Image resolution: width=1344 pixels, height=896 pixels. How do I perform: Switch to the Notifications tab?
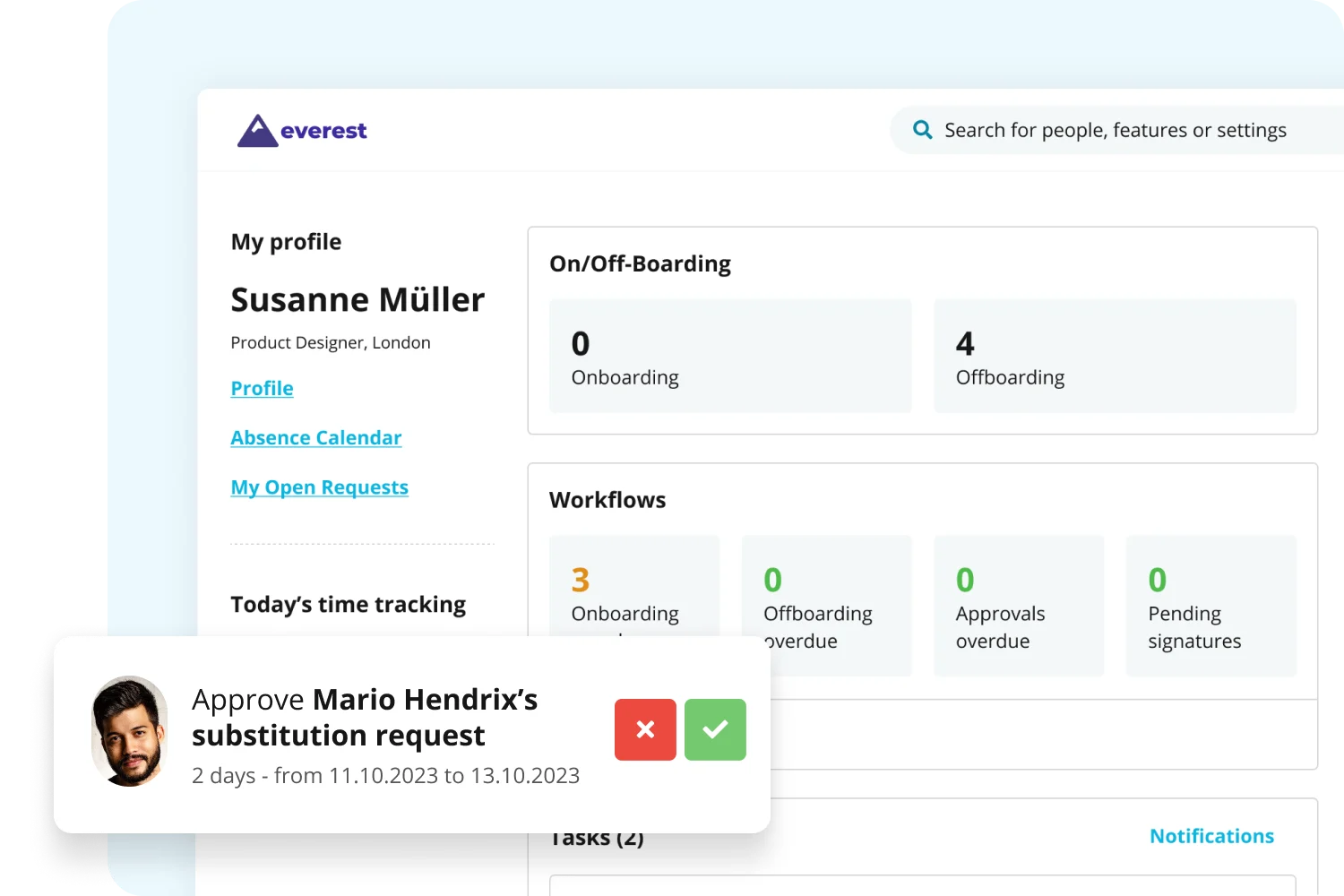1211,836
